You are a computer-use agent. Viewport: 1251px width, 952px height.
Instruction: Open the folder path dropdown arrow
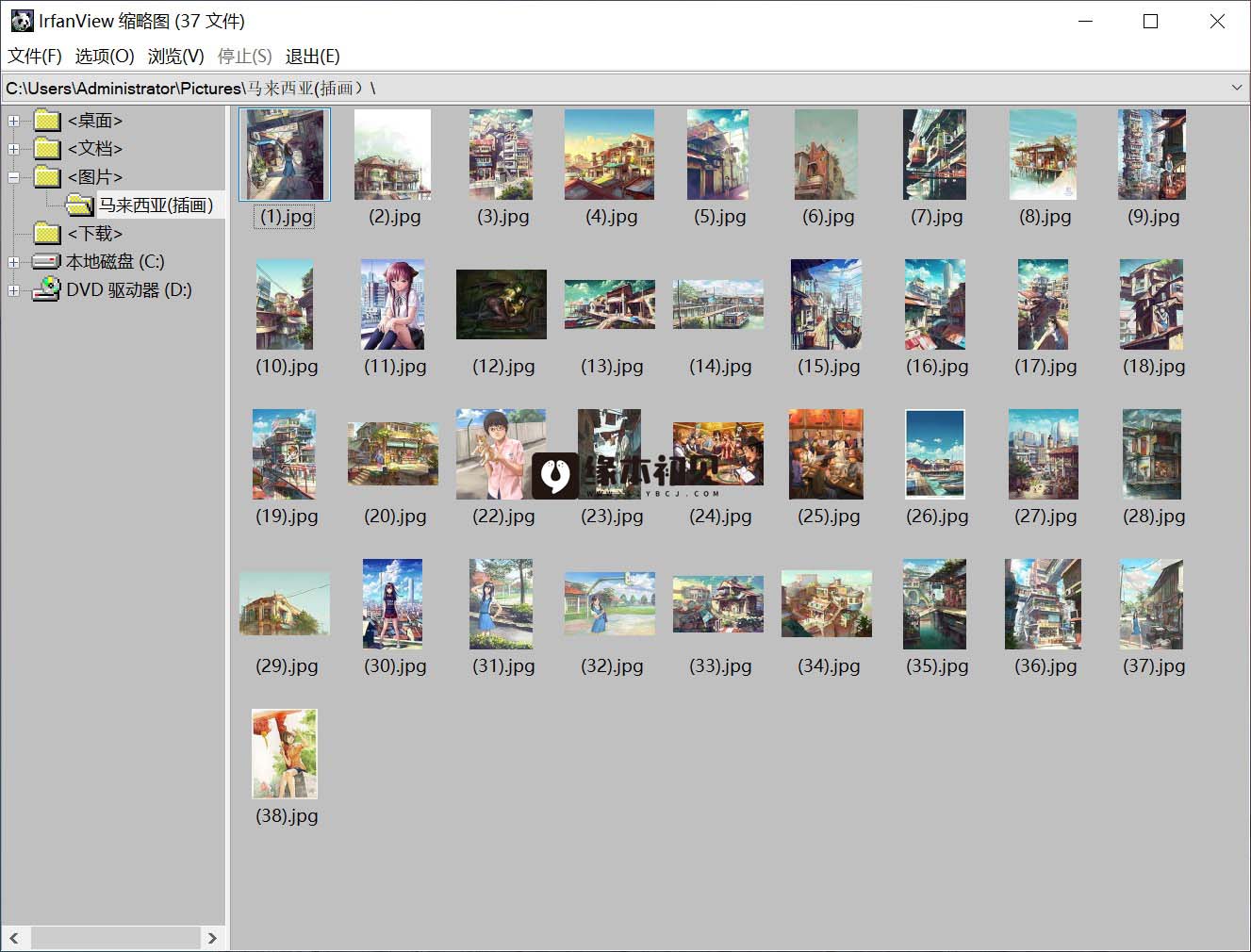coord(1237,88)
